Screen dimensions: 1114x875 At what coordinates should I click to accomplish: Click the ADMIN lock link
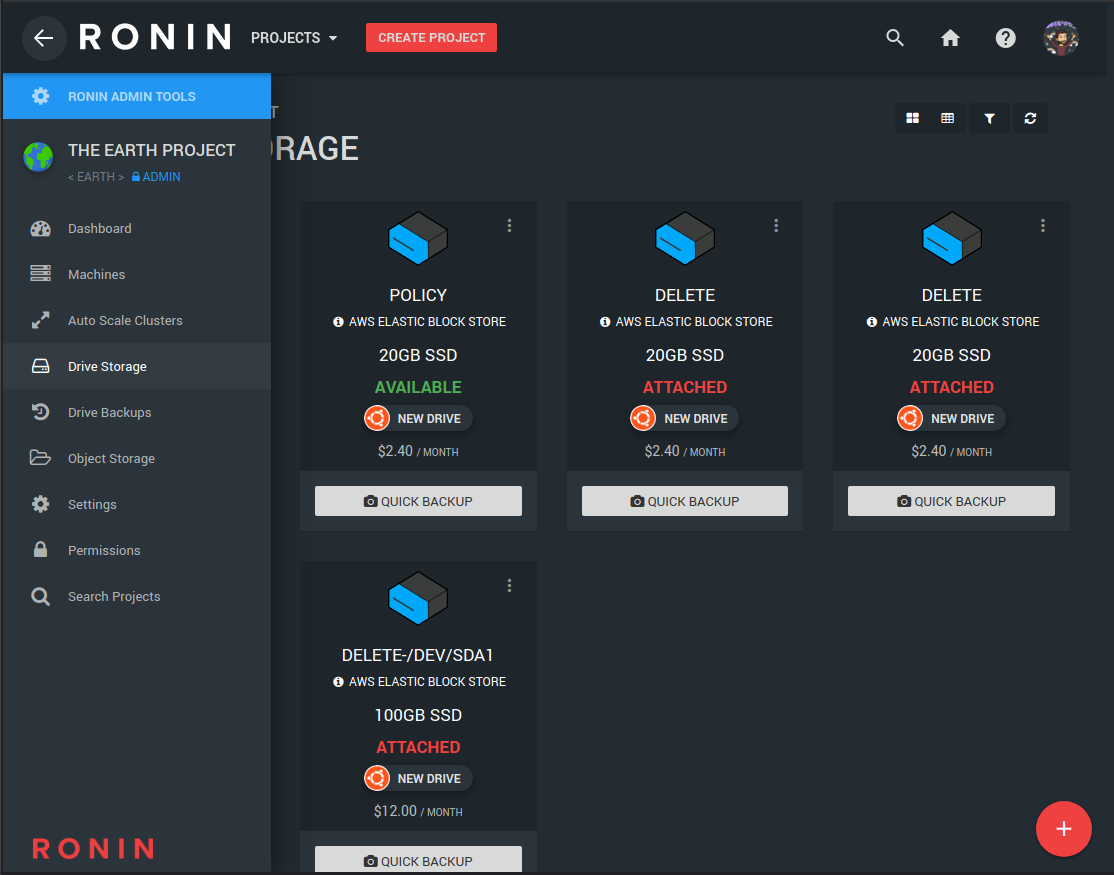[156, 177]
